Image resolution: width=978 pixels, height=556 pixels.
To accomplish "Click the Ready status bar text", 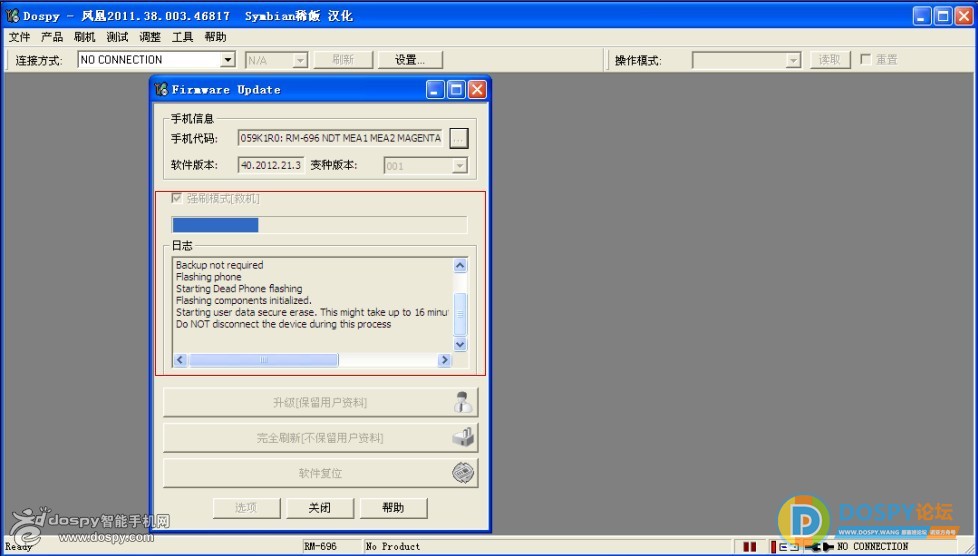I will tap(18, 547).
